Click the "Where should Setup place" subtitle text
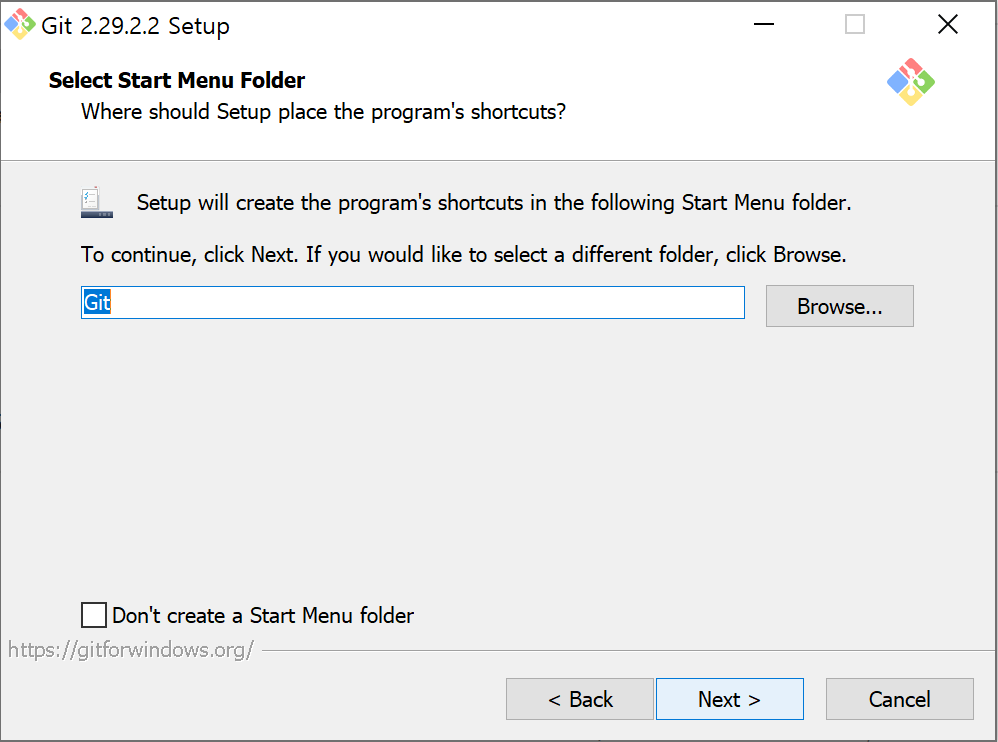 tap(323, 112)
